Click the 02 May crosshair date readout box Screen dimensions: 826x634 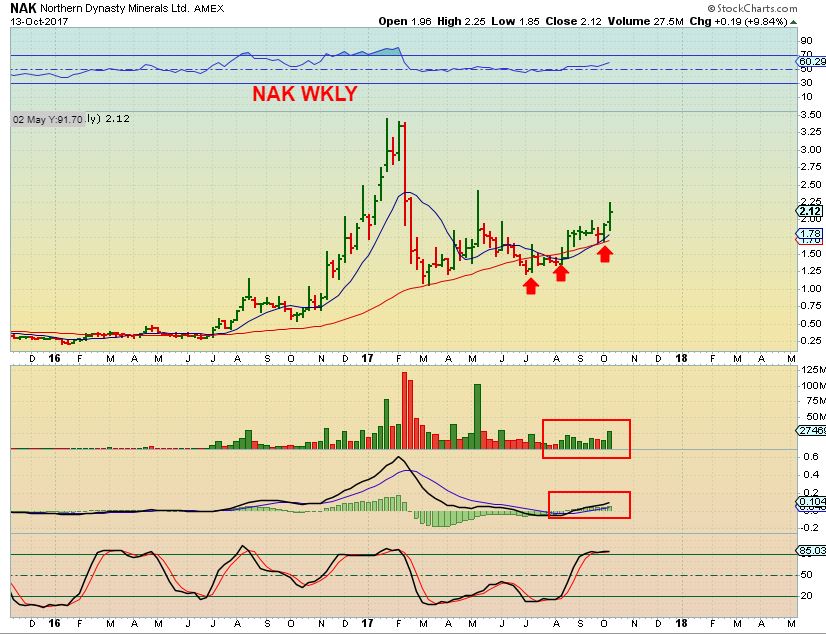(x=48, y=120)
